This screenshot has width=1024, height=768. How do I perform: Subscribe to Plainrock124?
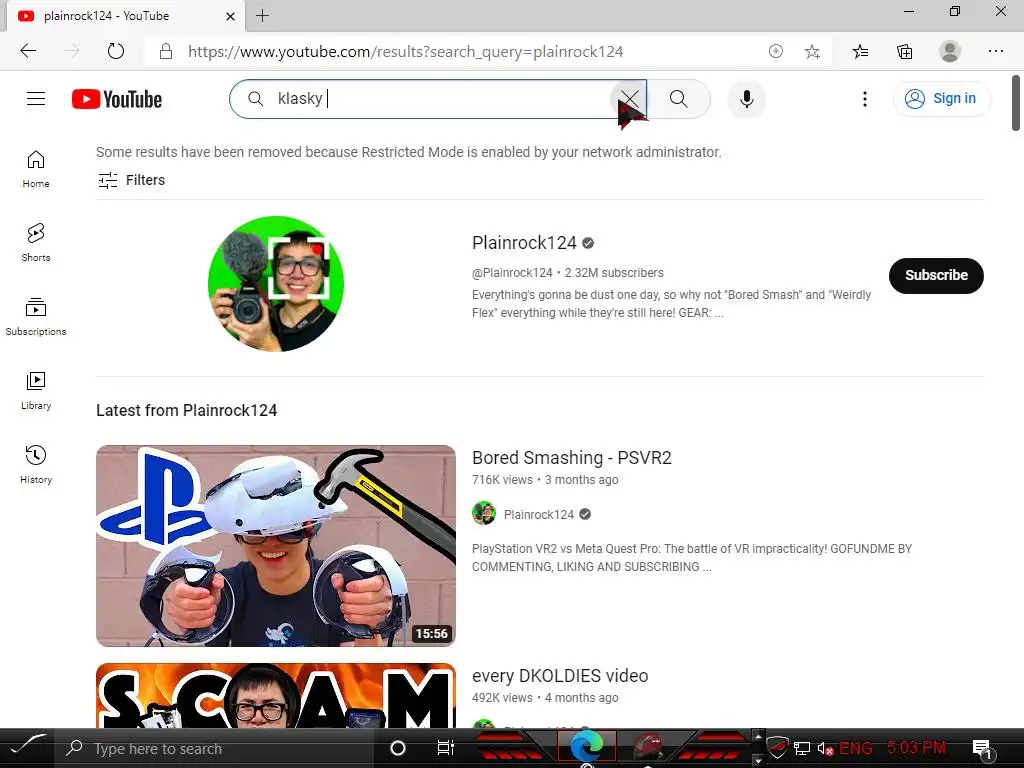[936, 276]
